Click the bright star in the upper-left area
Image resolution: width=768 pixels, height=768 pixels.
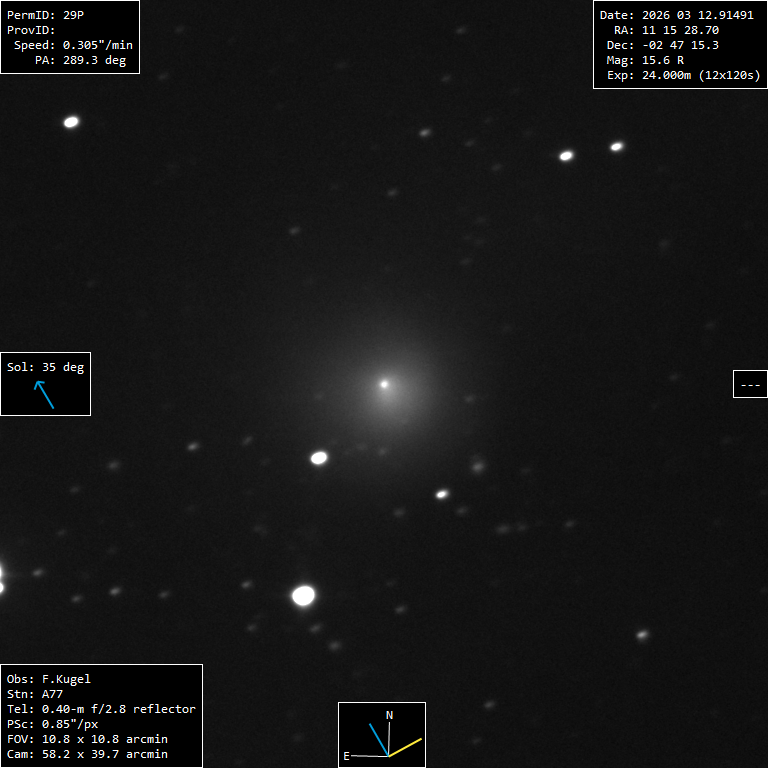click(71, 122)
